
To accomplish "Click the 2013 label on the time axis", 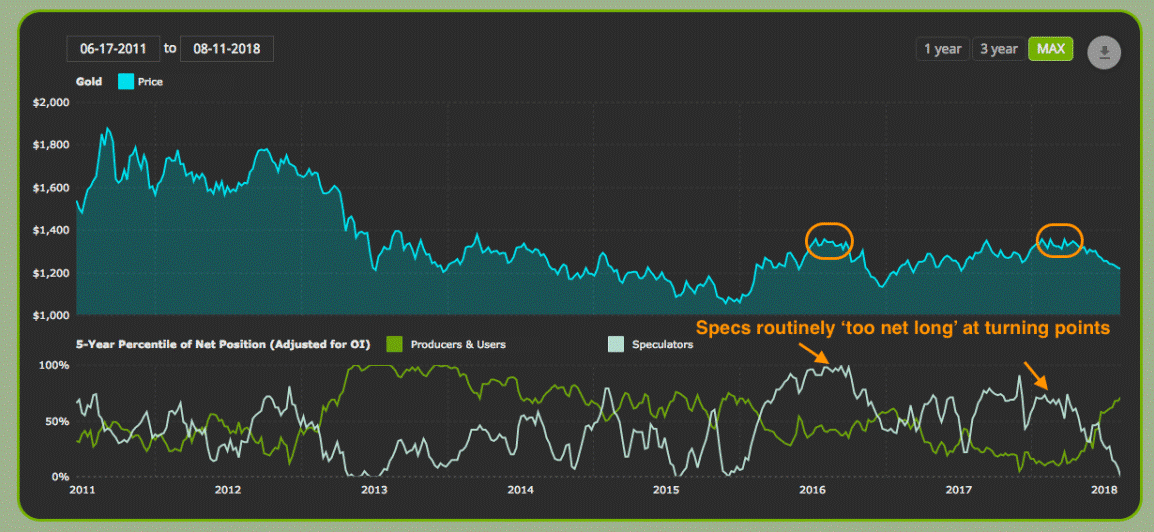I will 373,490.
